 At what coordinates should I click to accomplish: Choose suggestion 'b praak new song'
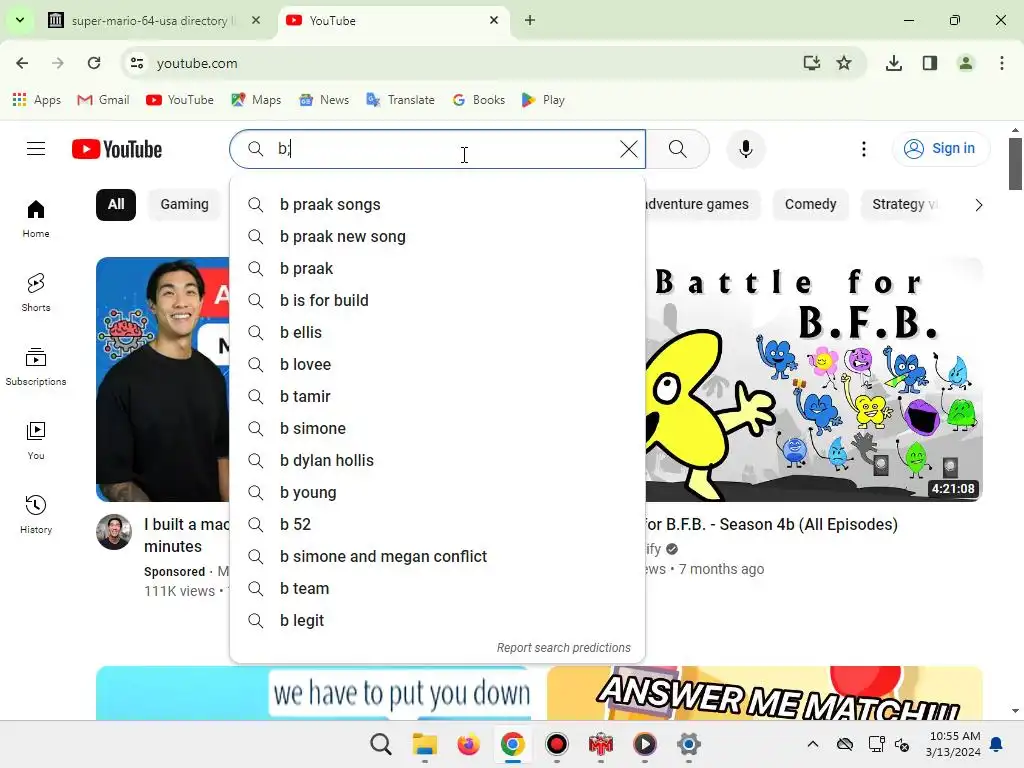[x=437, y=236]
